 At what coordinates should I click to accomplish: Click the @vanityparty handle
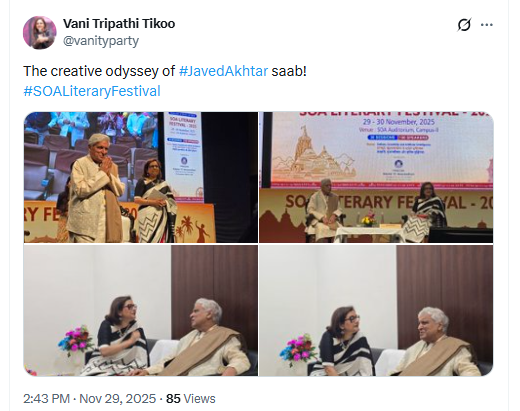tap(101, 41)
